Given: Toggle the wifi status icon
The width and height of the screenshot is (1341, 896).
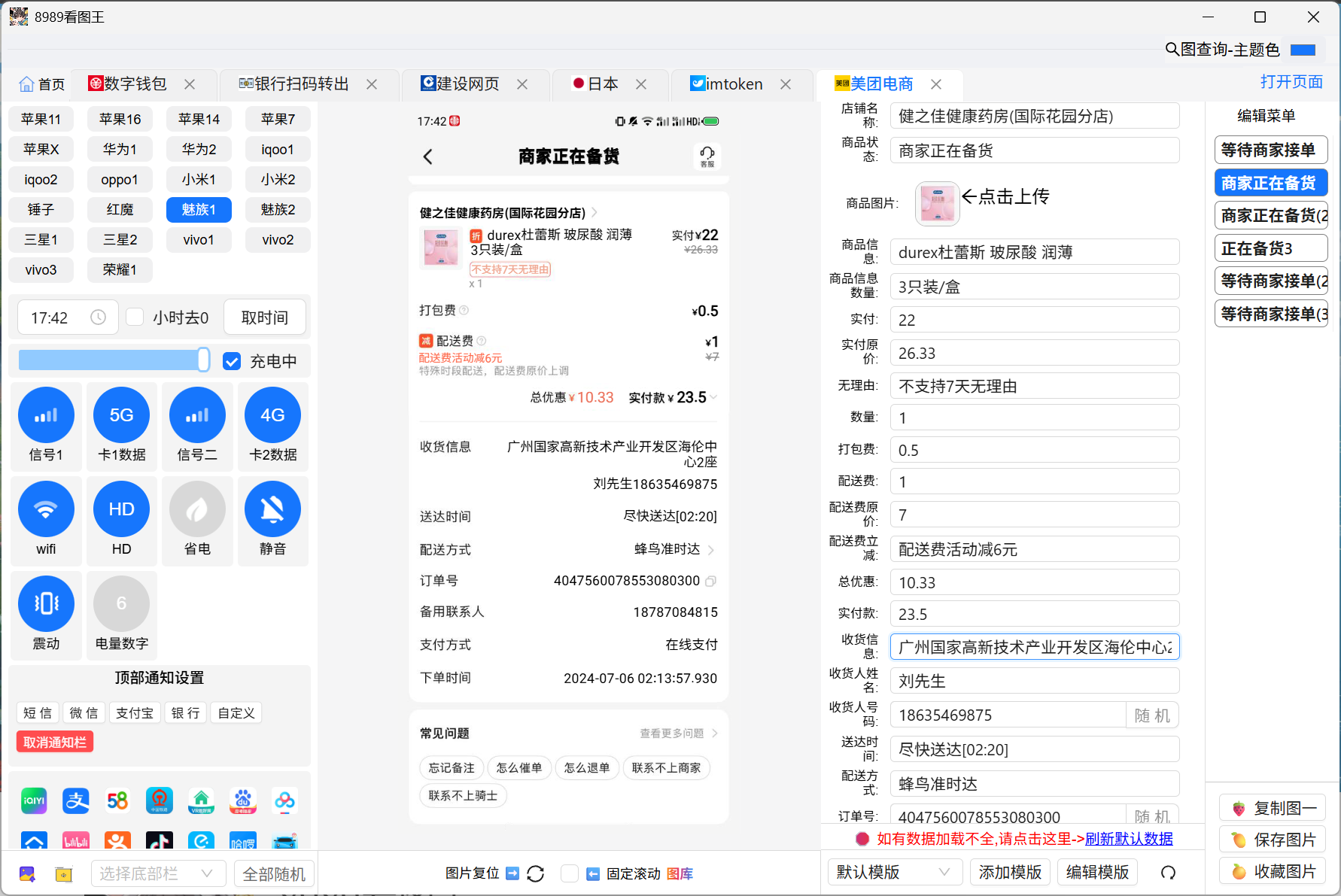Looking at the screenshot, I should coord(46,509).
